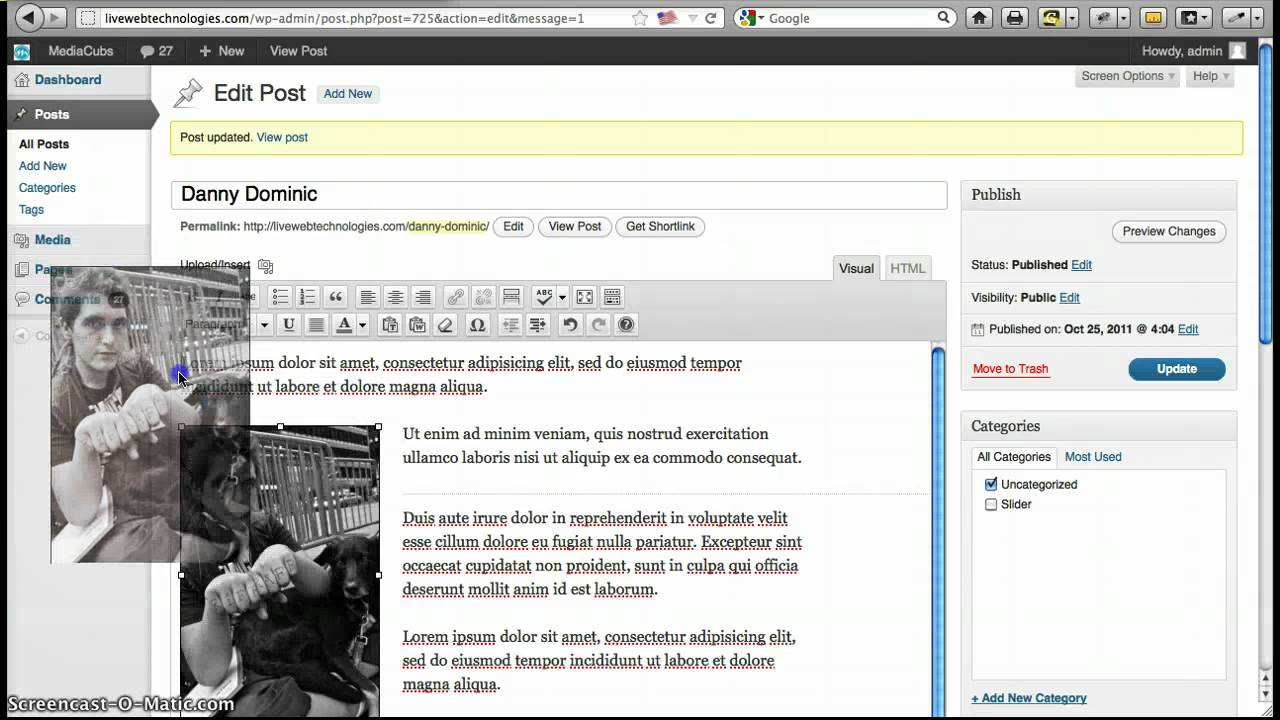
Task: Click the Preview Changes button
Action: [1169, 231]
